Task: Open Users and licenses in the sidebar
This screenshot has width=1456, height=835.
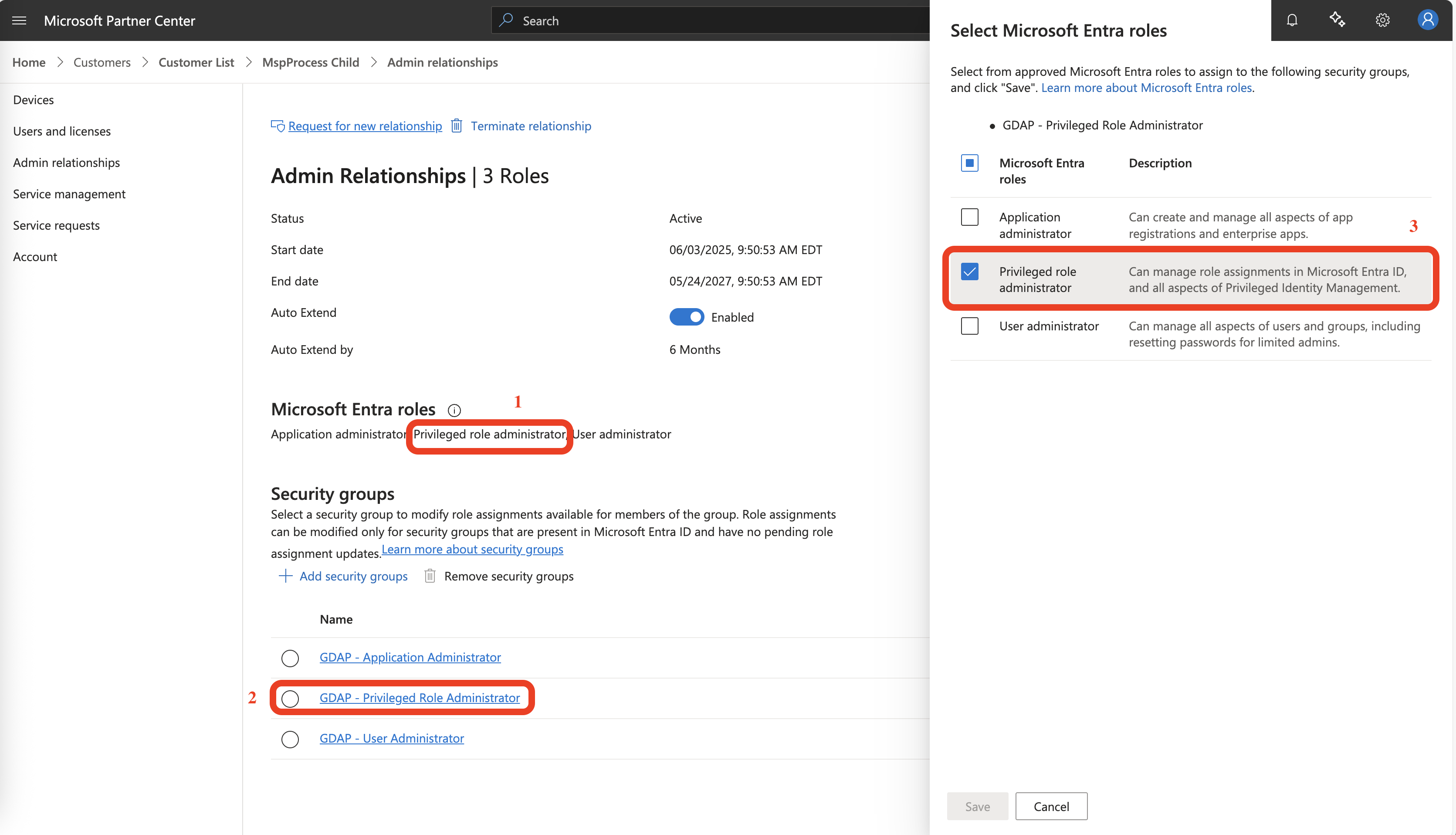Action: [x=62, y=131]
